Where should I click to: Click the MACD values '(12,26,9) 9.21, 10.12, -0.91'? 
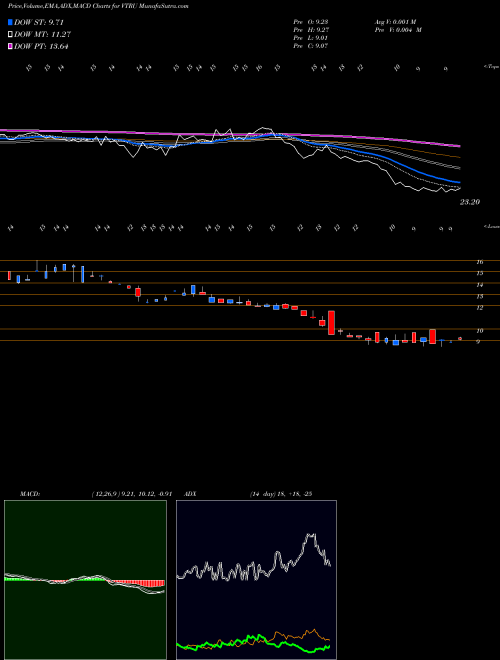(x=132, y=494)
